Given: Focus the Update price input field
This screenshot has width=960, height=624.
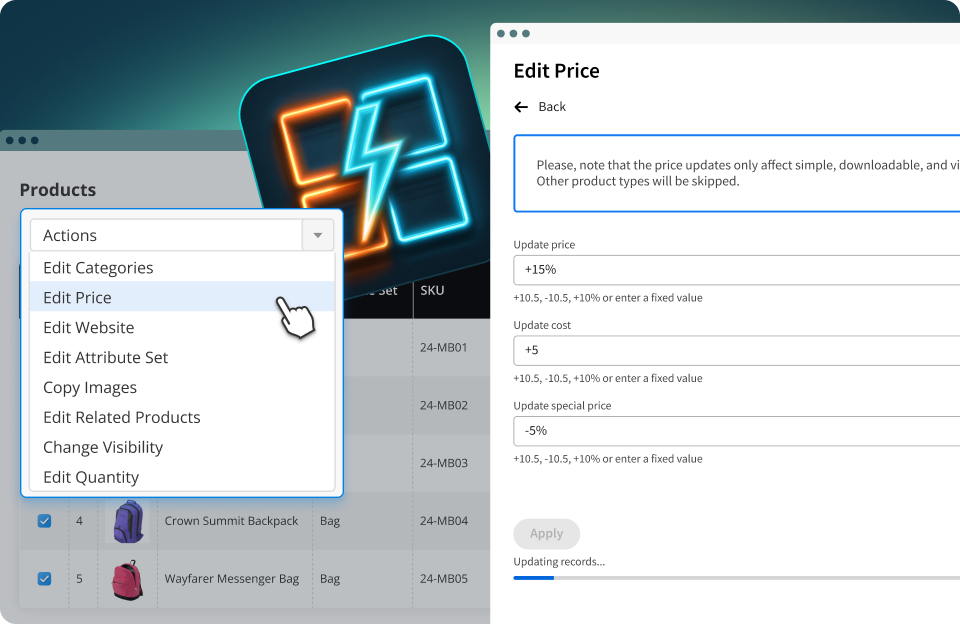Looking at the screenshot, I should (x=737, y=270).
